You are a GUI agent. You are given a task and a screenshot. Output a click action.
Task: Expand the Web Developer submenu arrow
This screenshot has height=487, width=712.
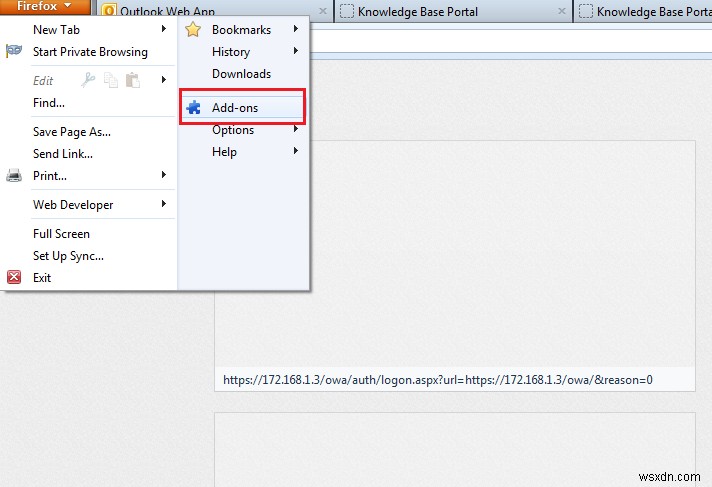point(164,204)
